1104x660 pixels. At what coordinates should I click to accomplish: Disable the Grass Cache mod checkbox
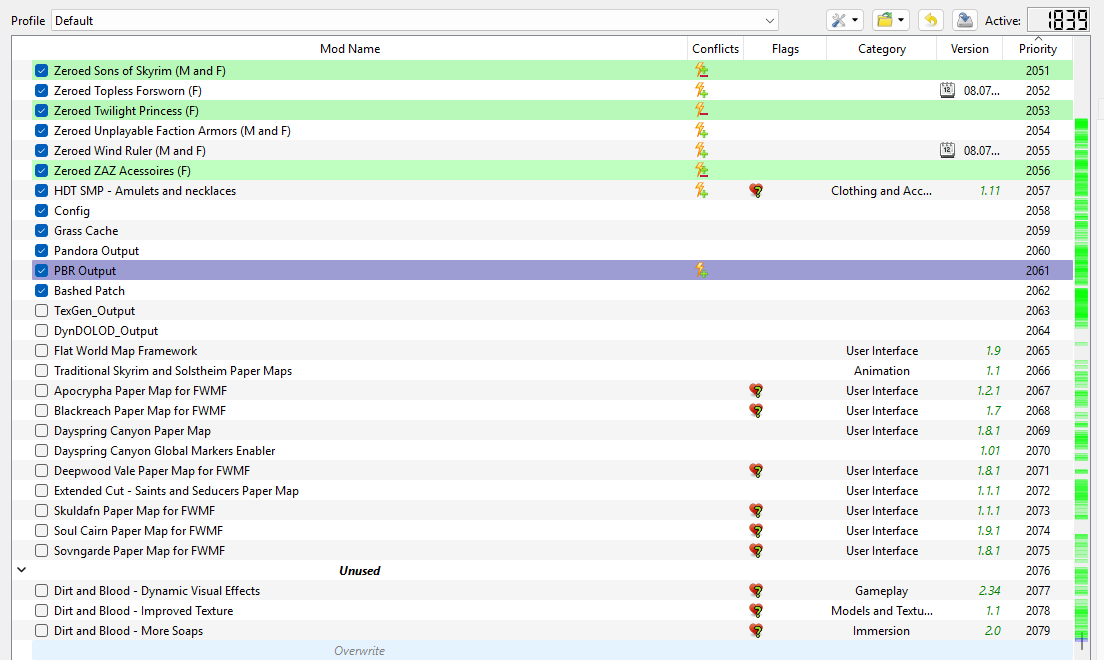point(42,230)
